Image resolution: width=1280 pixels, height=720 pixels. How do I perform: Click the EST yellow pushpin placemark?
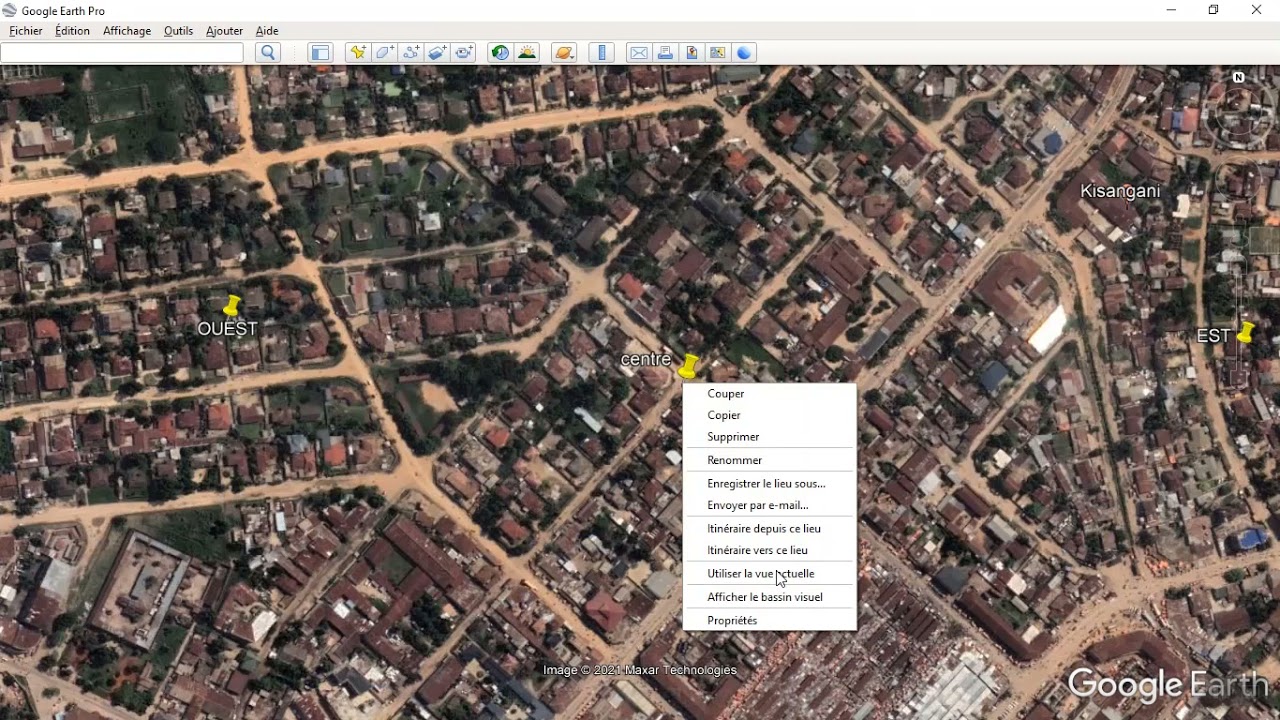tap(1245, 333)
